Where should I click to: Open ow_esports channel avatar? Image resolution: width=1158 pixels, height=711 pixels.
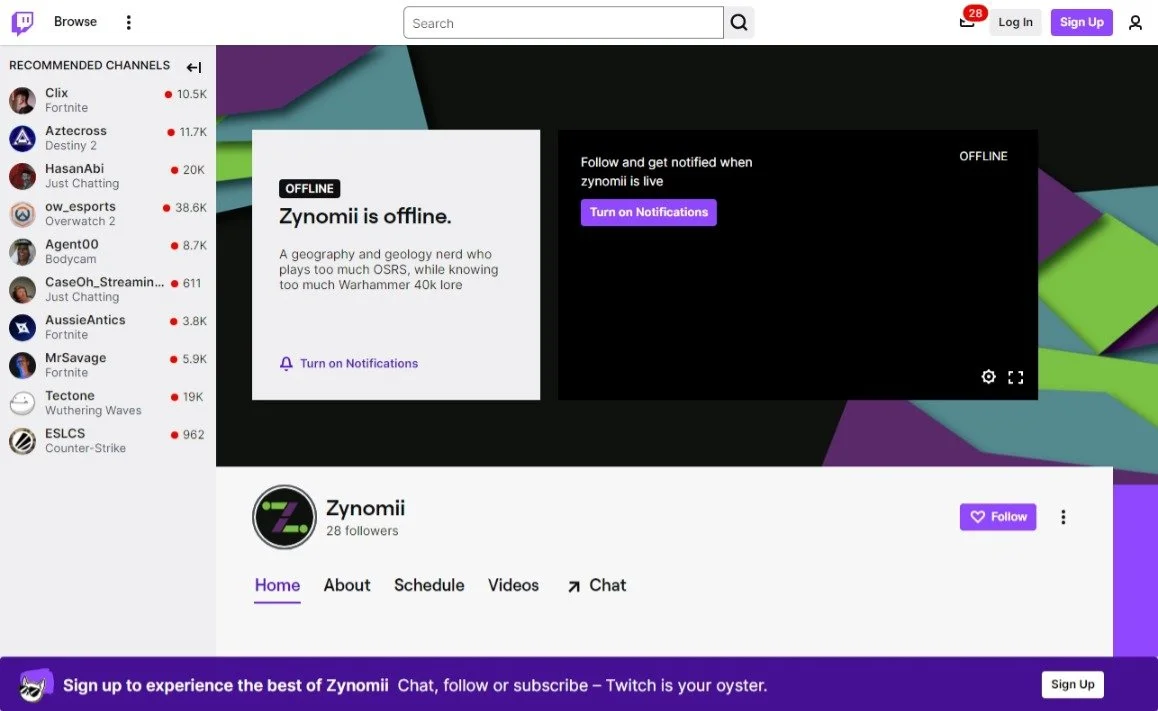(x=22, y=214)
